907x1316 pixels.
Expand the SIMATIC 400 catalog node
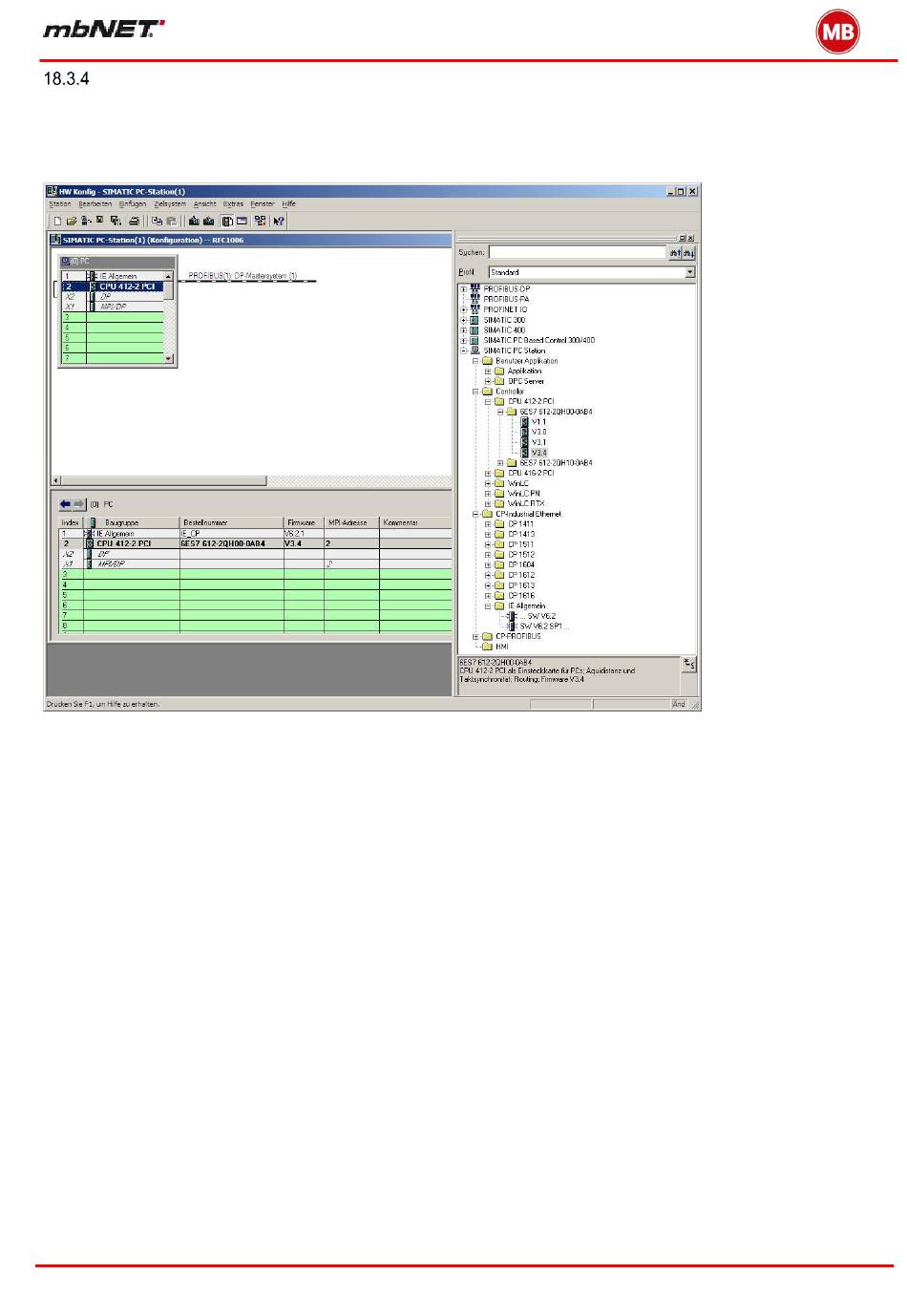coord(463,329)
